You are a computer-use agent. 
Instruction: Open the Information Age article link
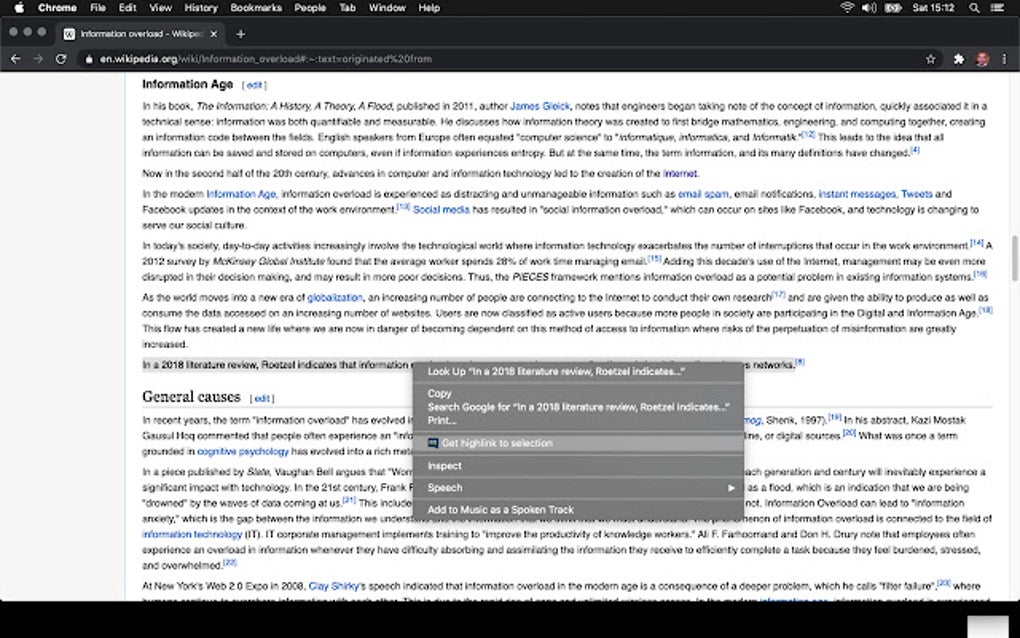click(x=241, y=194)
